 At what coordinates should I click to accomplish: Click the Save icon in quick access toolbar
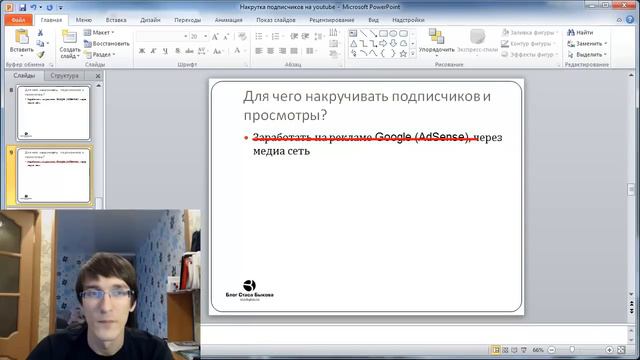click(x=23, y=7)
